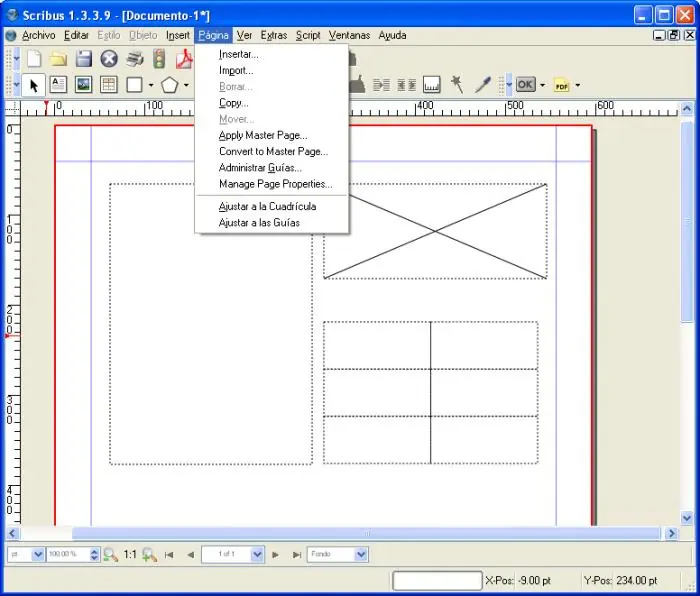Choose Copy... from the Página menu
The width and height of the screenshot is (700, 596).
click(x=271, y=103)
